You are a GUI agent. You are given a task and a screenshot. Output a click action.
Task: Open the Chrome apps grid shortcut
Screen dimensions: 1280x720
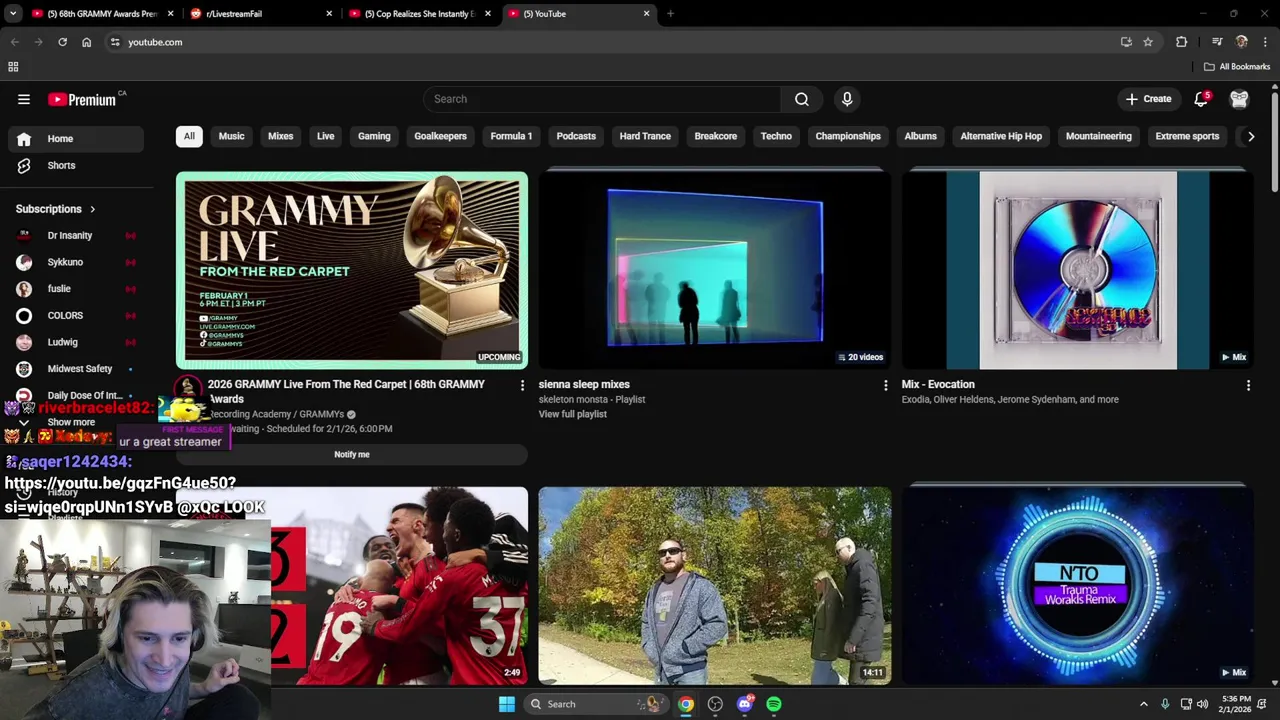coord(13,67)
